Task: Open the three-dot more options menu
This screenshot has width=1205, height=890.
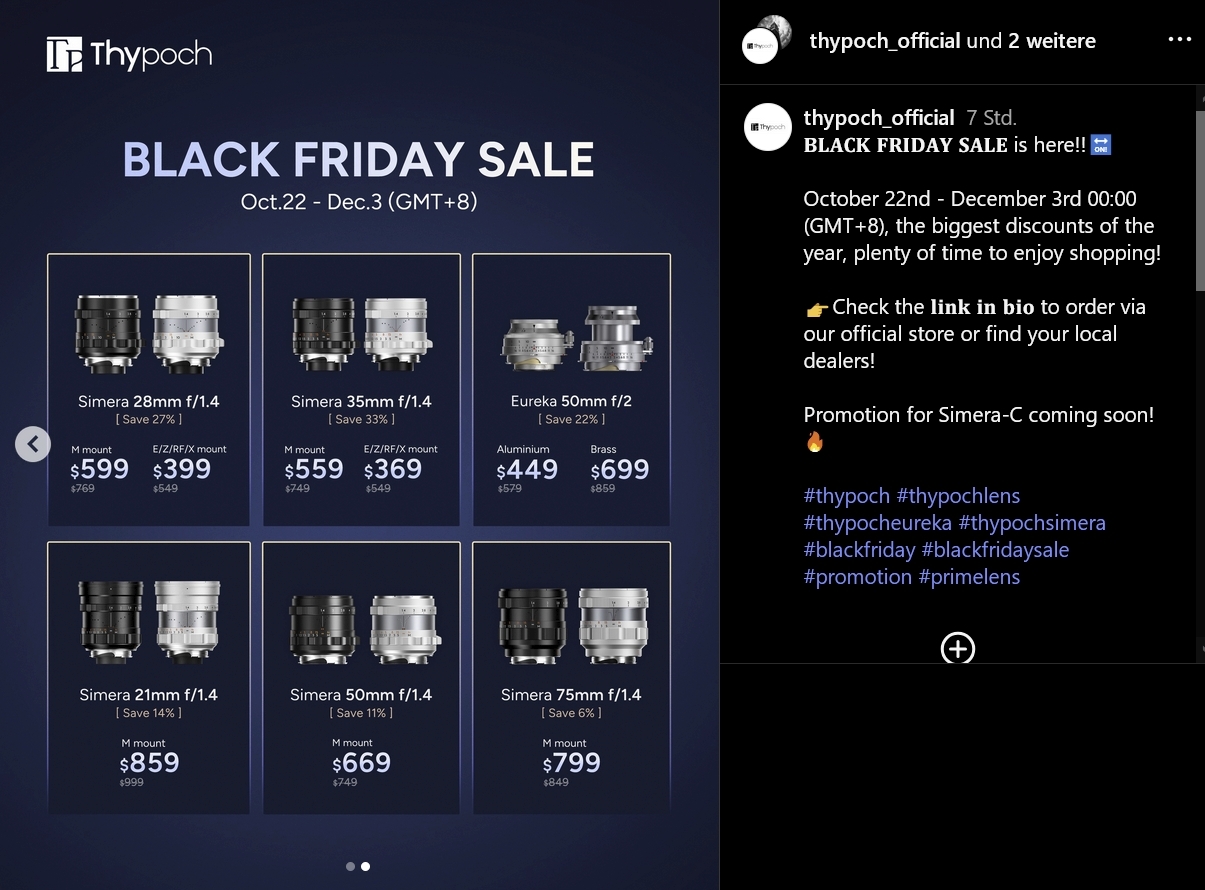Action: click(1179, 40)
